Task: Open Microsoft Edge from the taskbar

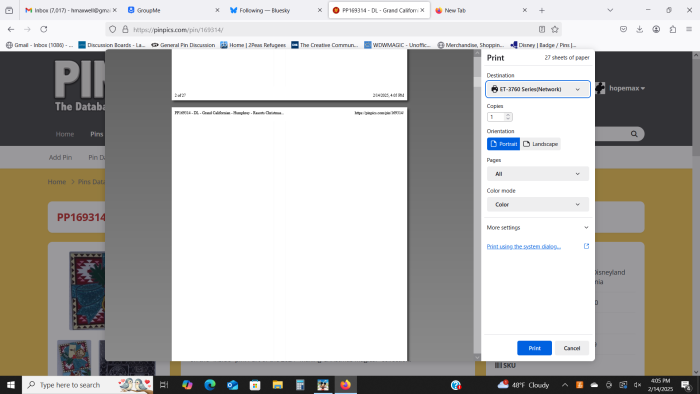Action: pyautogui.click(x=210, y=385)
